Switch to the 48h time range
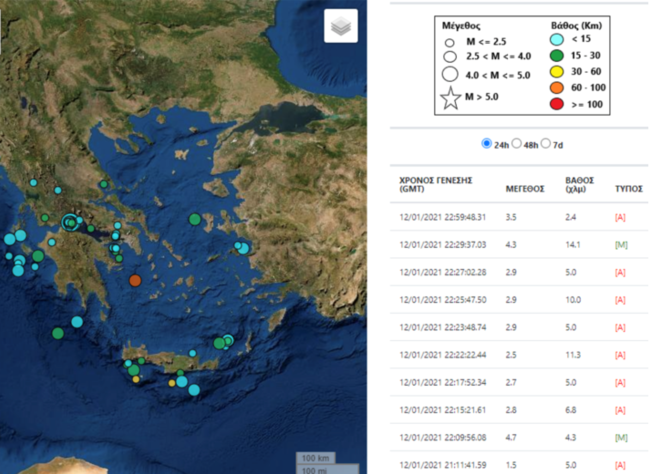The image size is (650, 474). coord(517,144)
